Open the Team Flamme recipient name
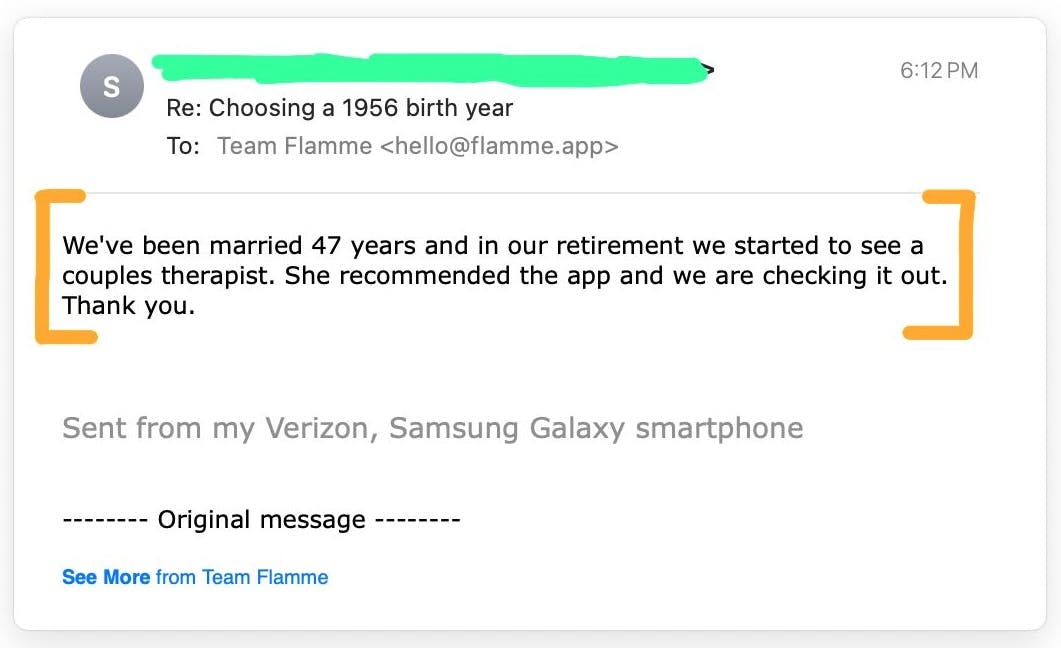The image size is (1061, 648). pos(295,146)
